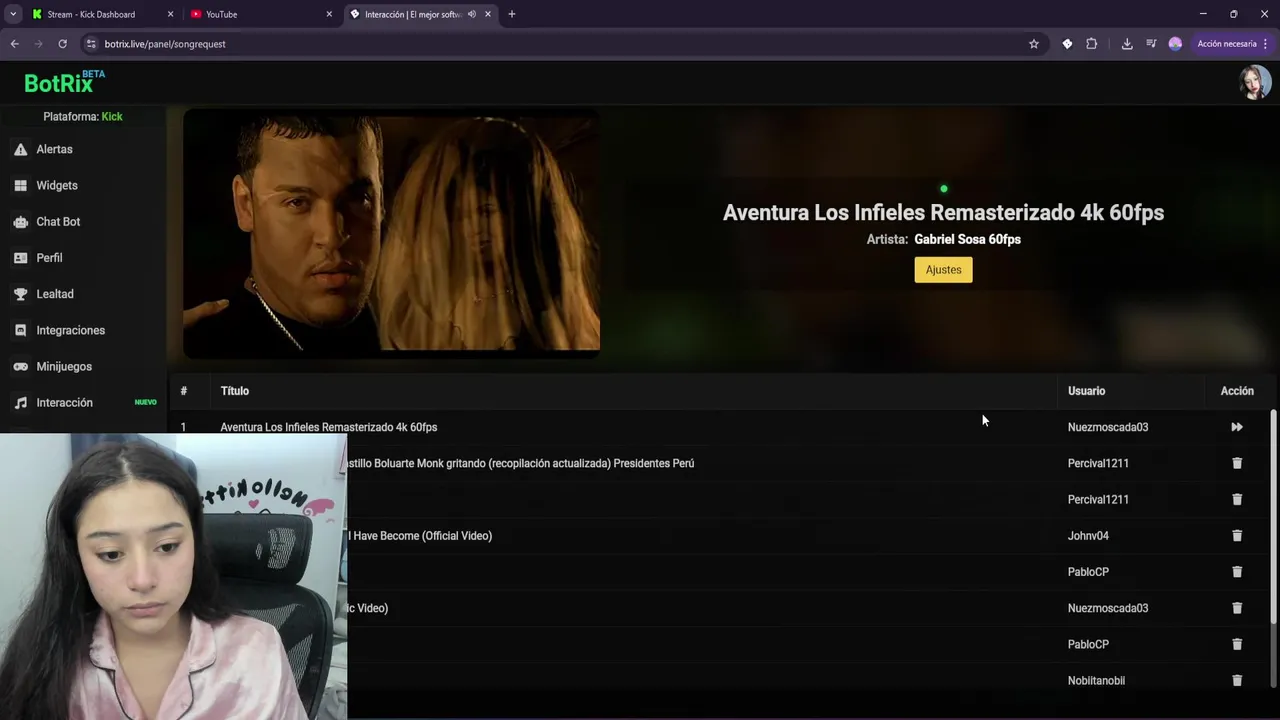
Task: Open media controls in browser toolbar
Action: coord(1151,44)
